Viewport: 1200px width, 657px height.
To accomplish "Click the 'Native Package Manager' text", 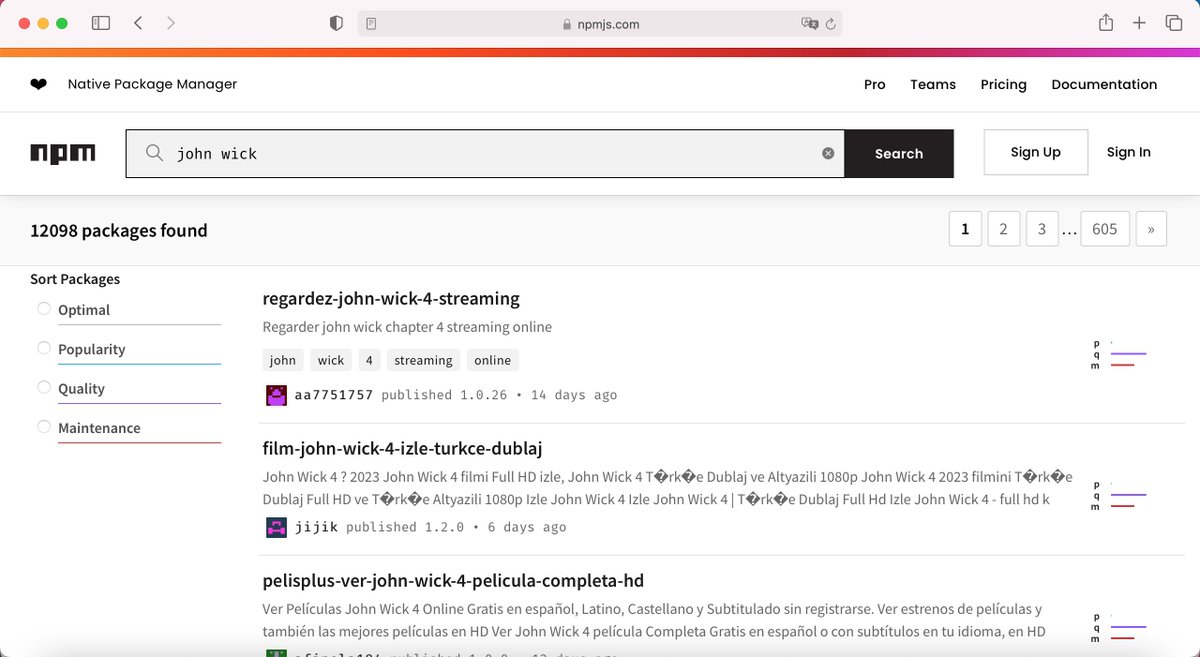I will tap(152, 84).
